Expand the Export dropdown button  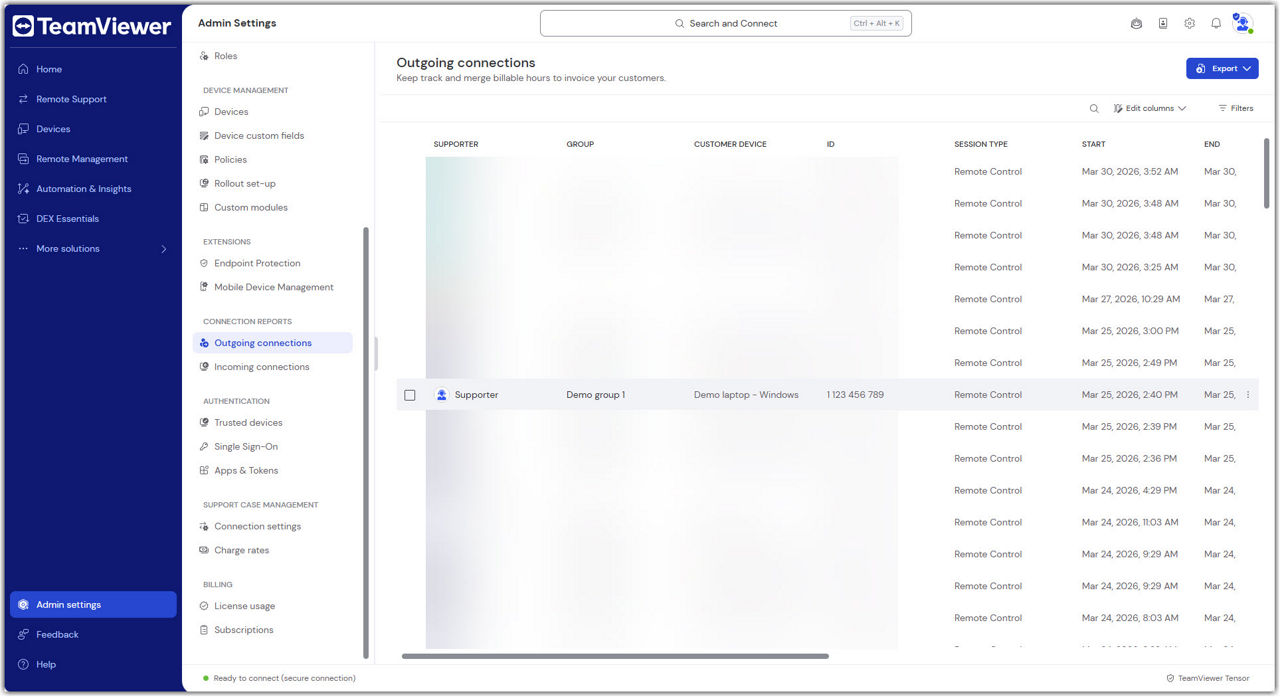pyautogui.click(x=1222, y=69)
